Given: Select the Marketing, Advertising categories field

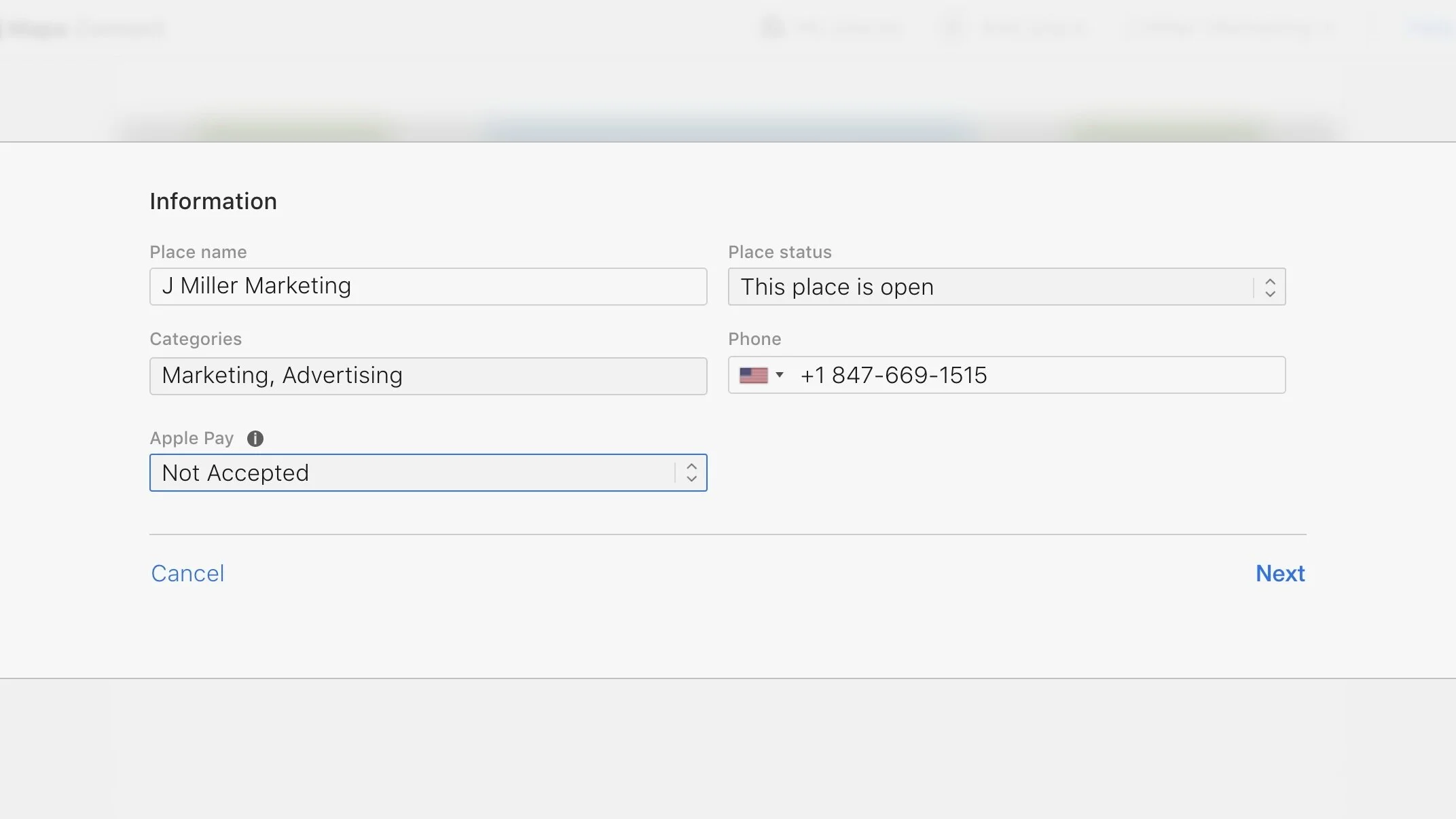Looking at the screenshot, I should click(x=428, y=376).
